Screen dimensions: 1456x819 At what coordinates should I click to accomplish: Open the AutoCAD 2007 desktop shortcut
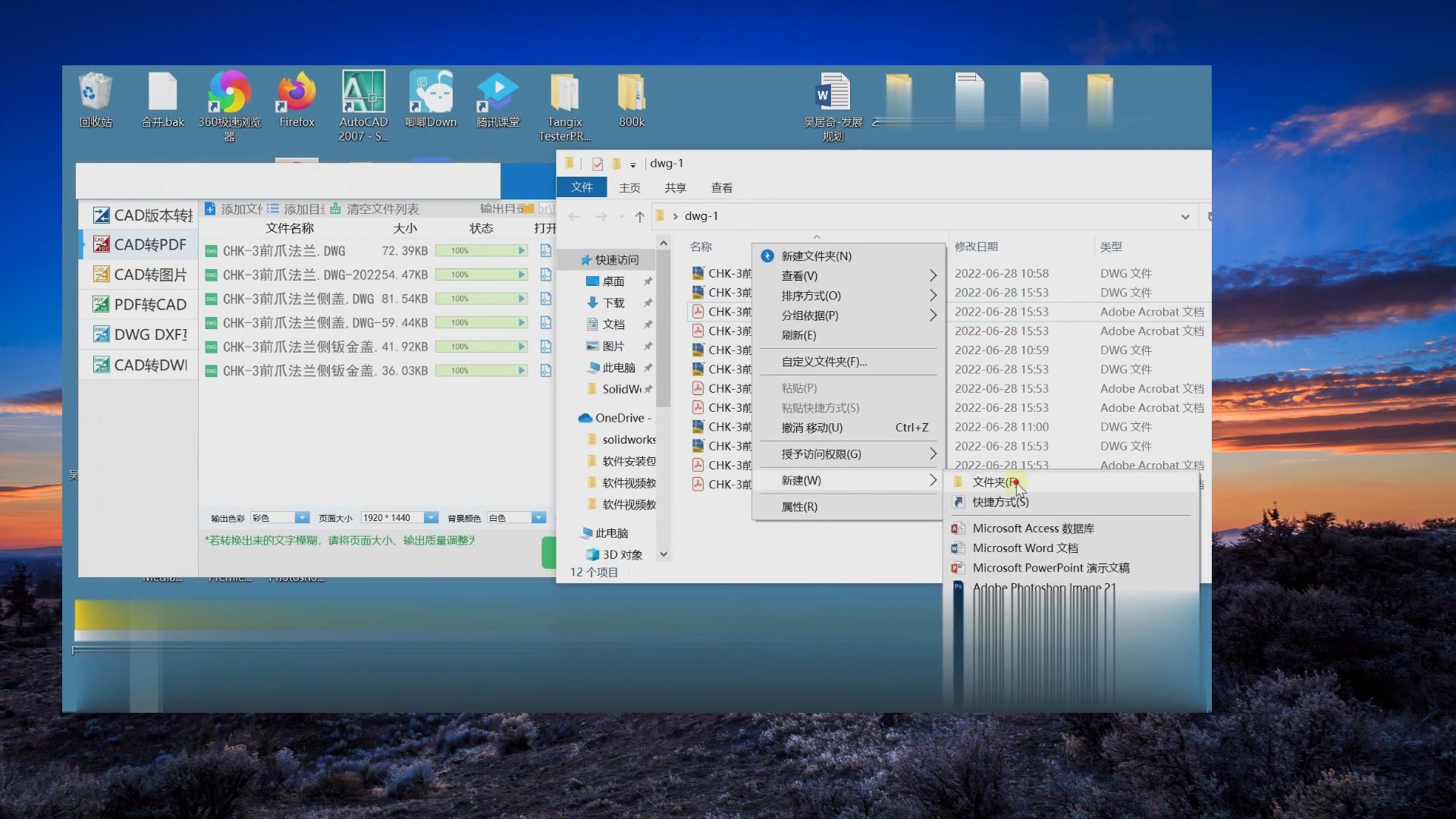pyautogui.click(x=362, y=93)
